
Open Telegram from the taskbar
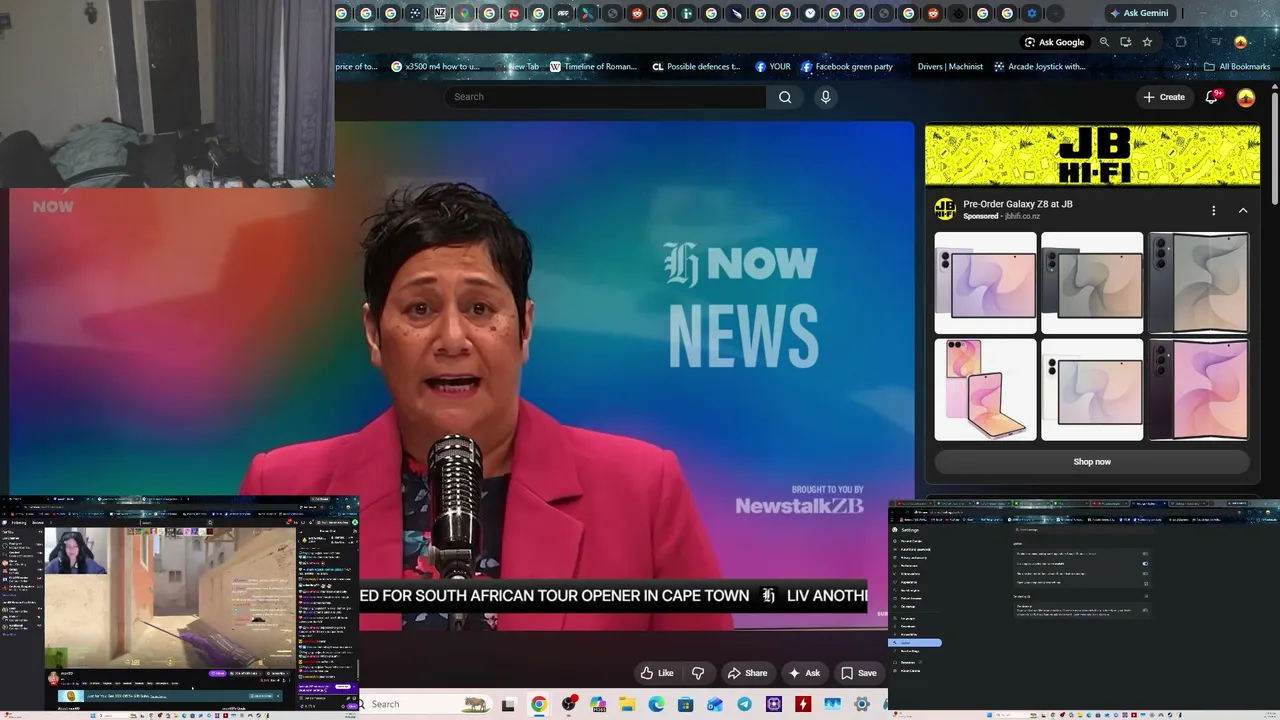[x=744, y=704]
